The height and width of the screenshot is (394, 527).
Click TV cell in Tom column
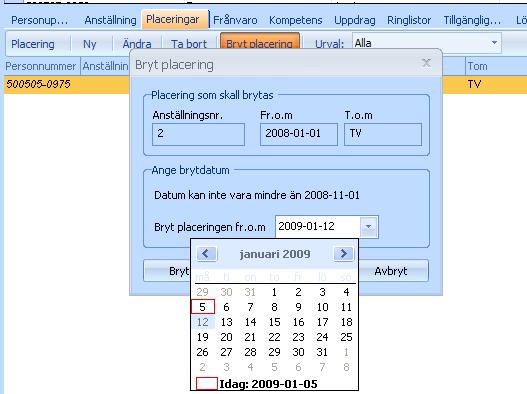point(474,84)
